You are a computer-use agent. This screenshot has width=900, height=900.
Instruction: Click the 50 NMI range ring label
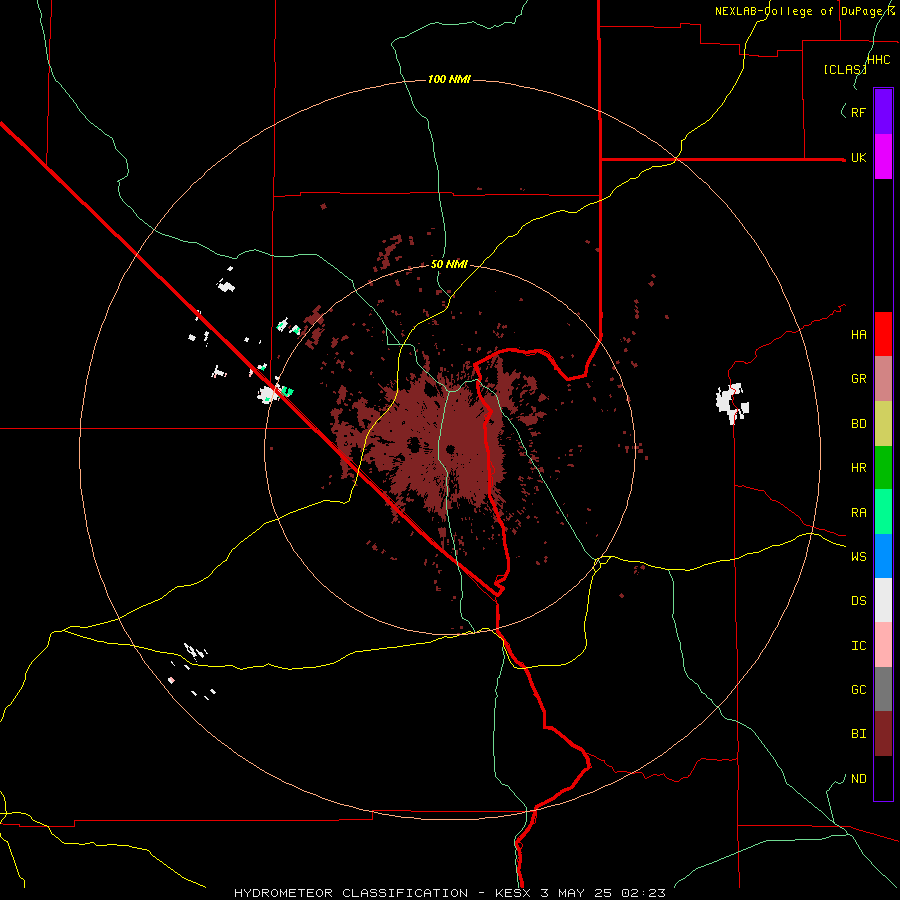449,265
